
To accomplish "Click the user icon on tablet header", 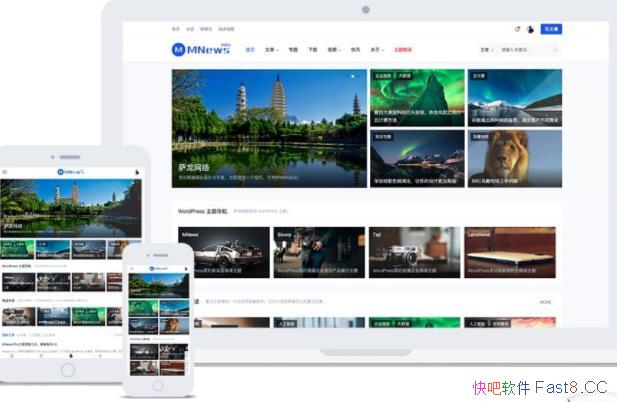I will point(137,172).
